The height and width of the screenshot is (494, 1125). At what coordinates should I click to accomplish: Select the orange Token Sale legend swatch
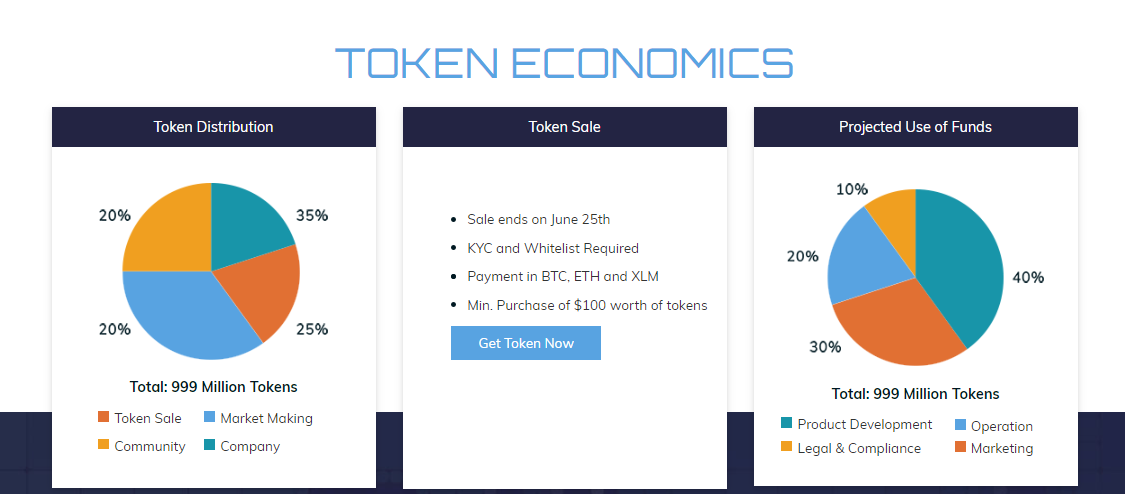(103, 417)
